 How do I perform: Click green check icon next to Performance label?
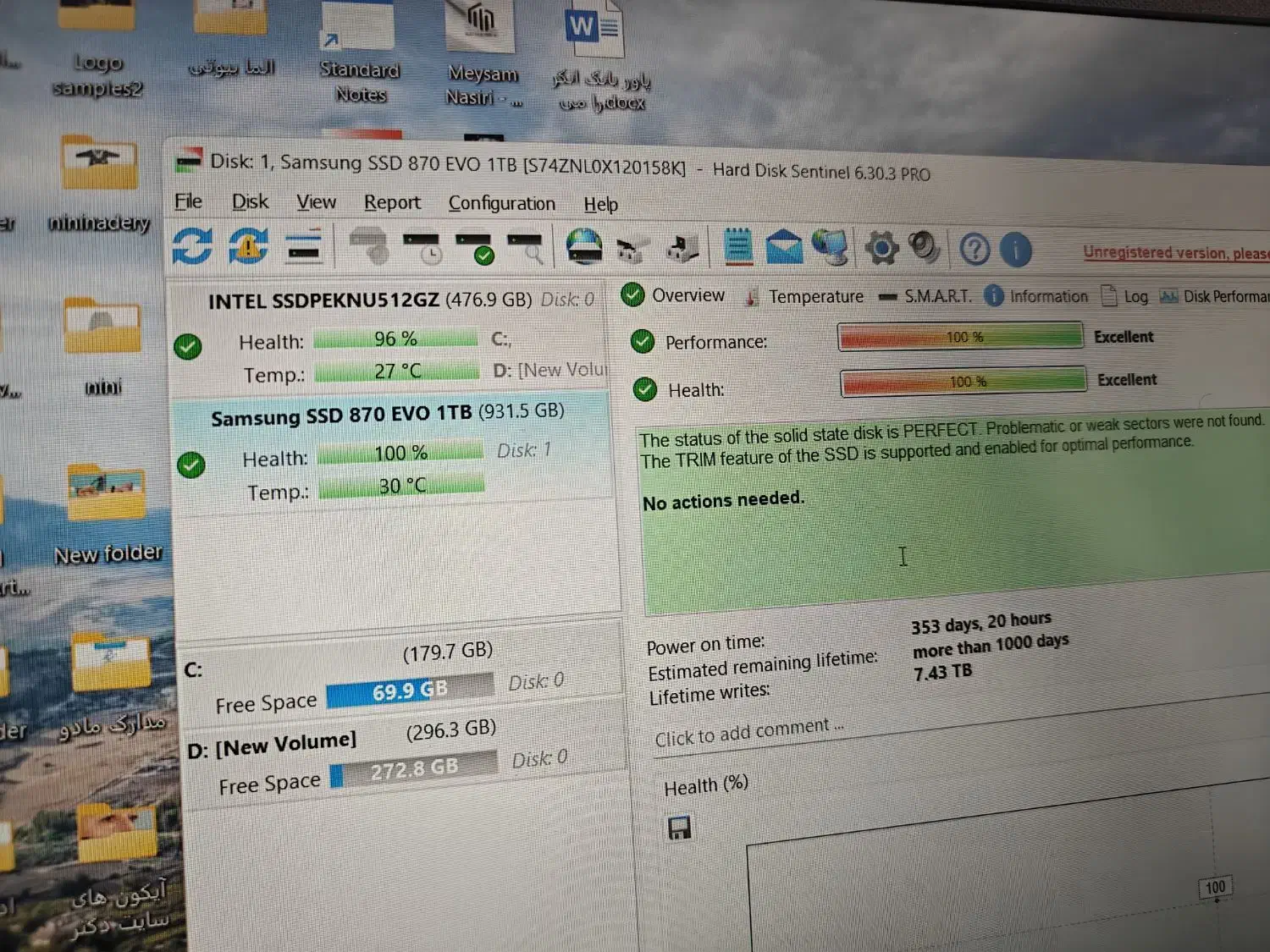(x=643, y=341)
